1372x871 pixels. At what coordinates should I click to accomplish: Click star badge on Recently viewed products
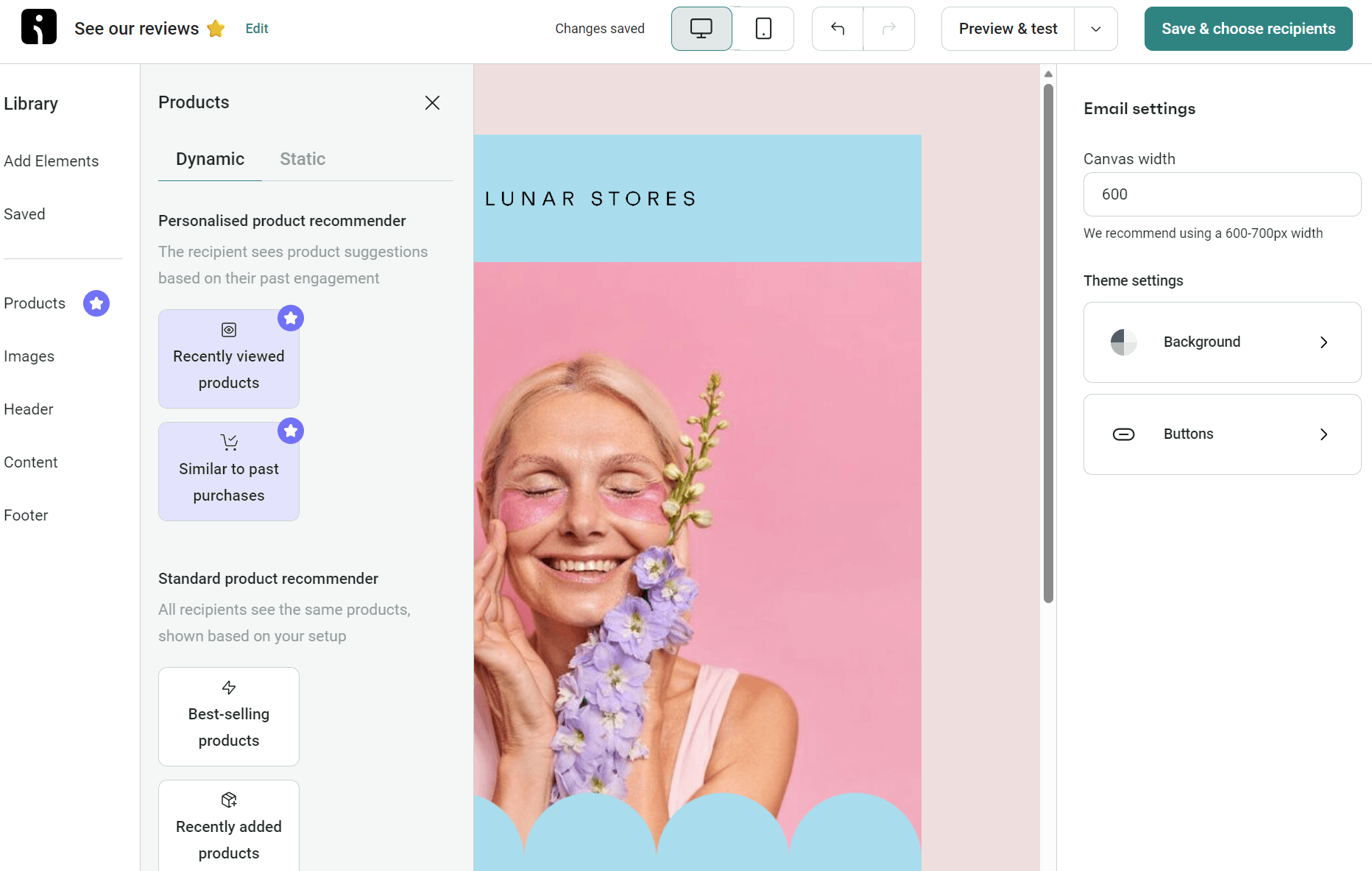click(x=291, y=318)
